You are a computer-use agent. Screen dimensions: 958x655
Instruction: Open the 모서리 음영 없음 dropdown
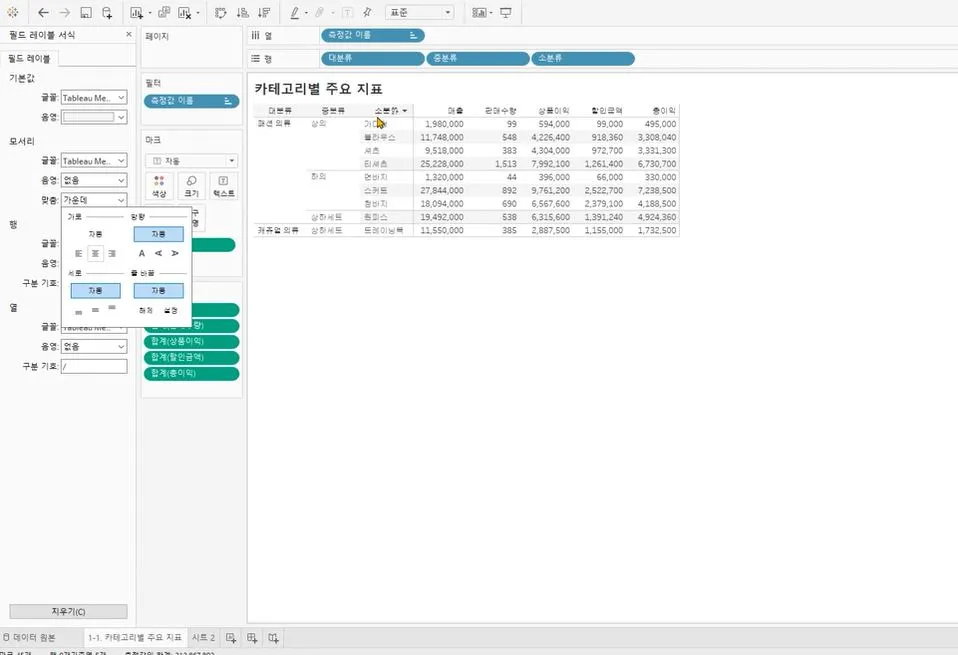(x=94, y=180)
